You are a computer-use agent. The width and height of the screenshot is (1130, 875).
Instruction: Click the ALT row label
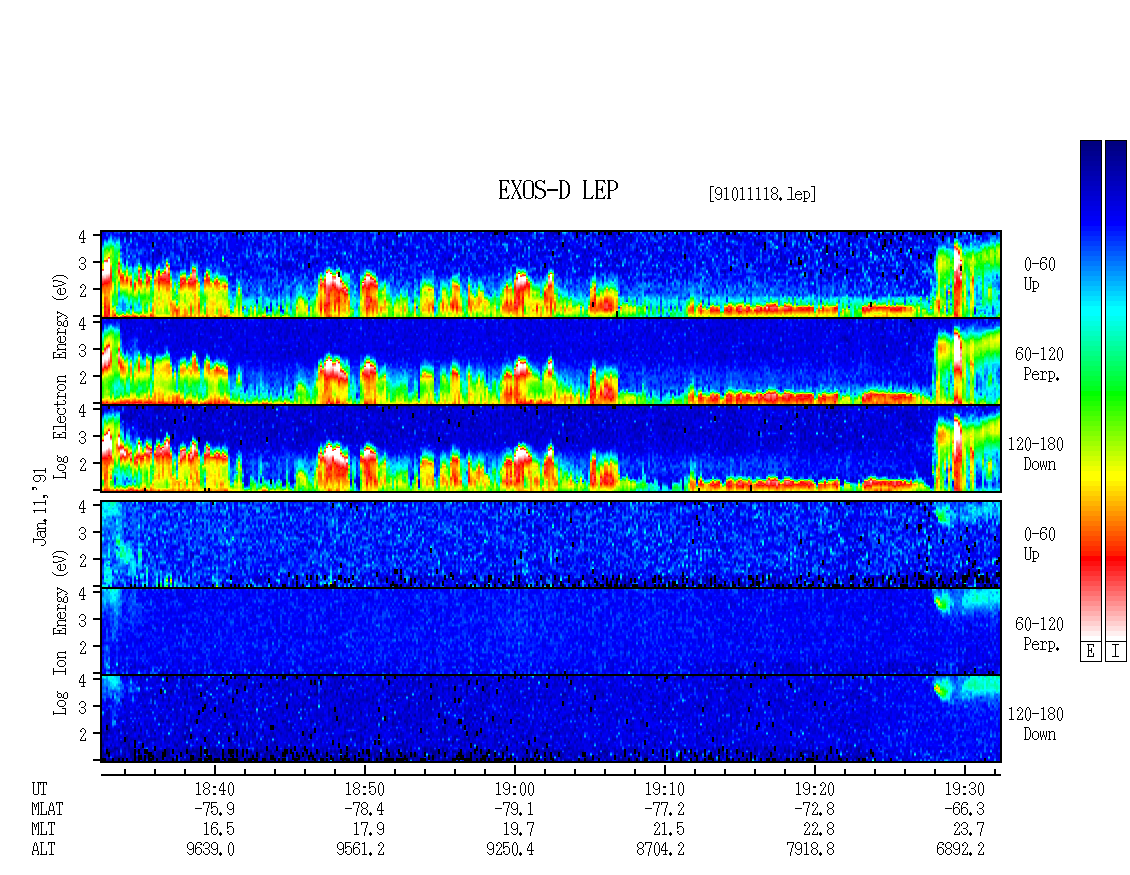tap(43, 850)
